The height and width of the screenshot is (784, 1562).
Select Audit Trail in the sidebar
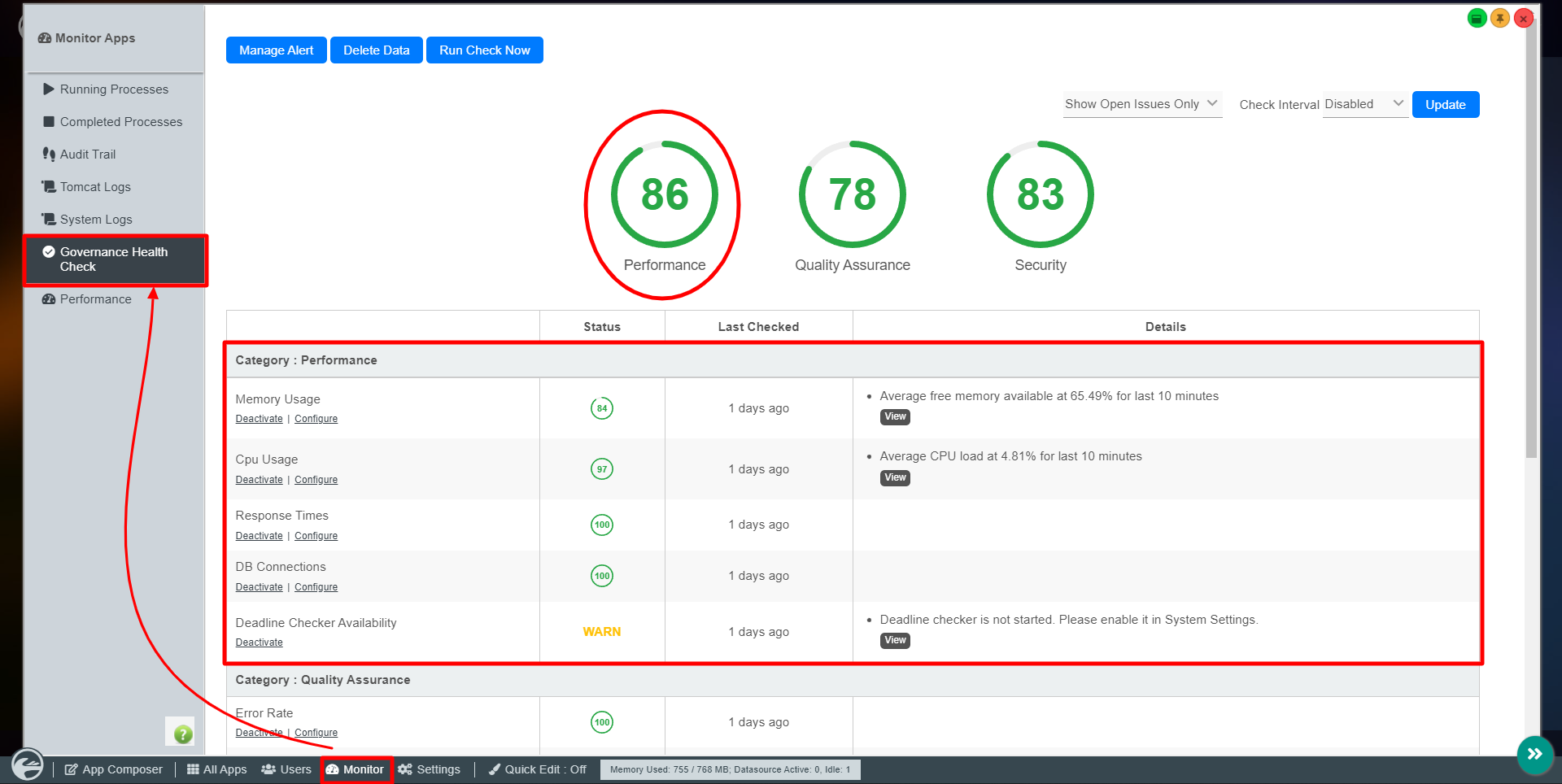pyautogui.click(x=88, y=155)
